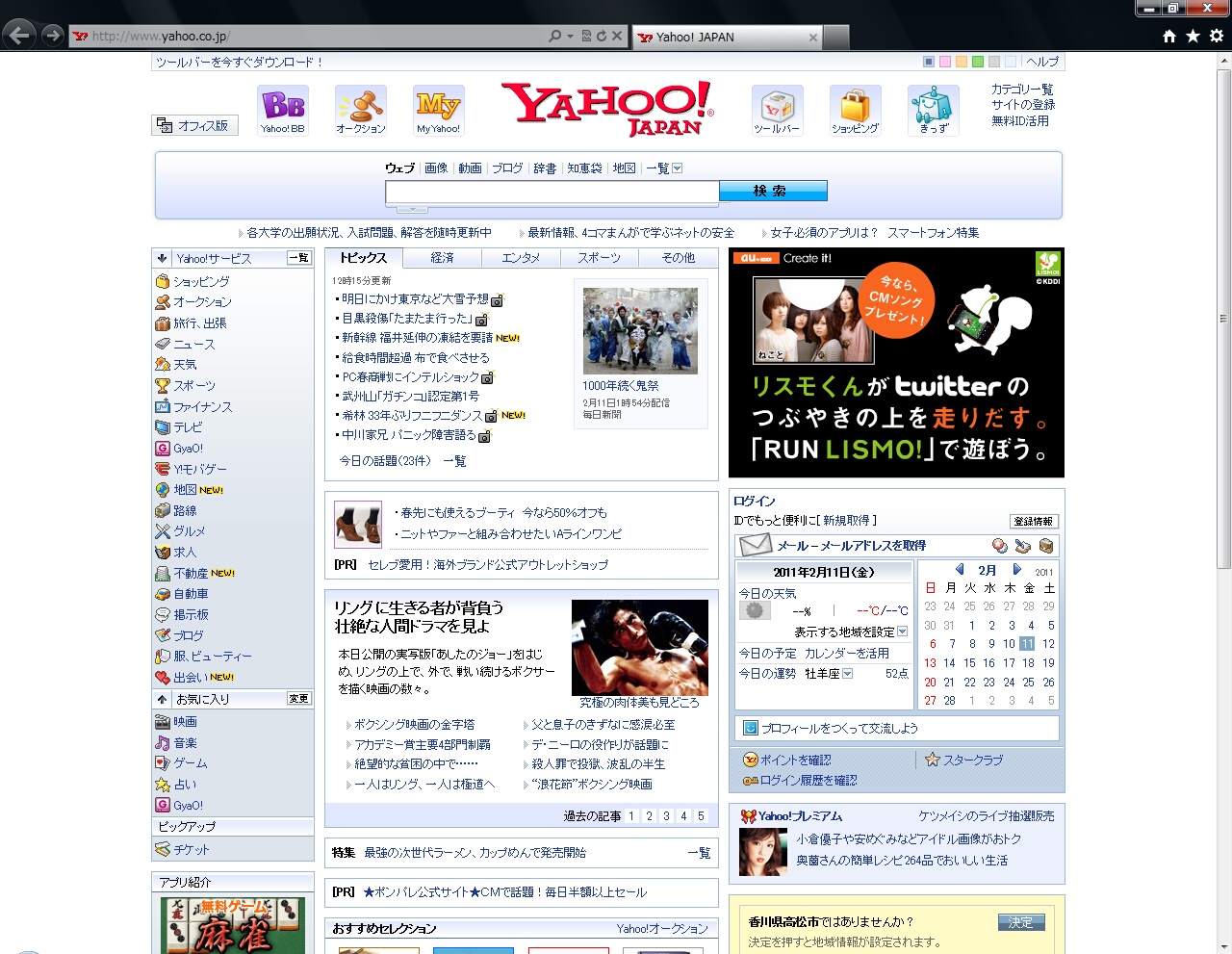Open the browser Tools gear menu

(1217, 36)
